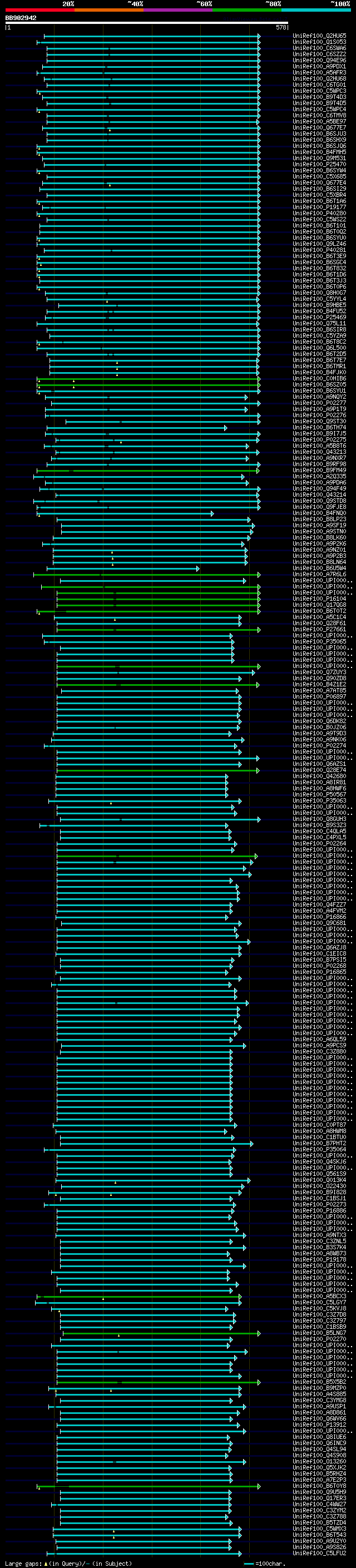
Task: Click the orange ~40% identity color segment
Action: click(109, 10)
